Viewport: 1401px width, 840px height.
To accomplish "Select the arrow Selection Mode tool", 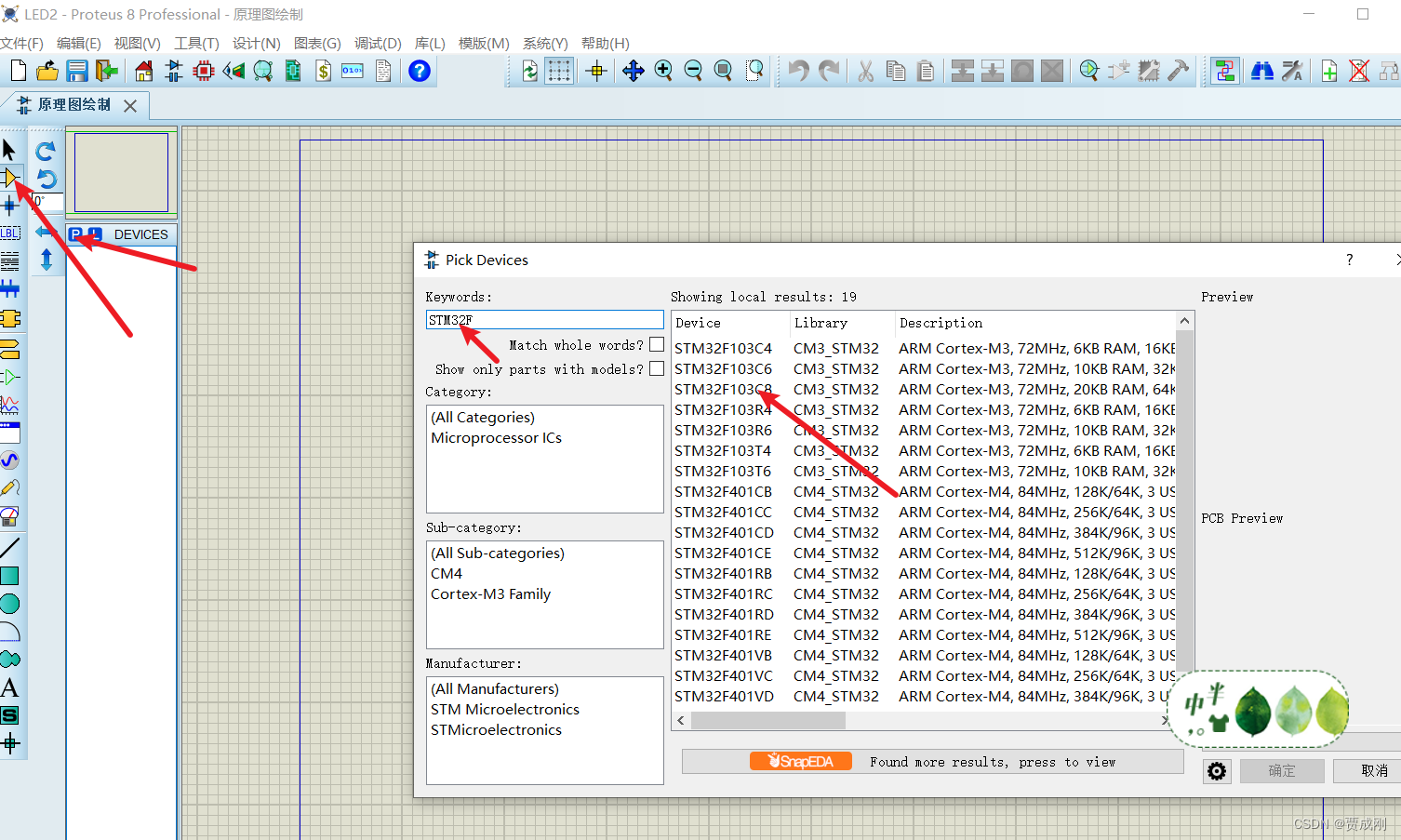I will pyautogui.click(x=9, y=150).
